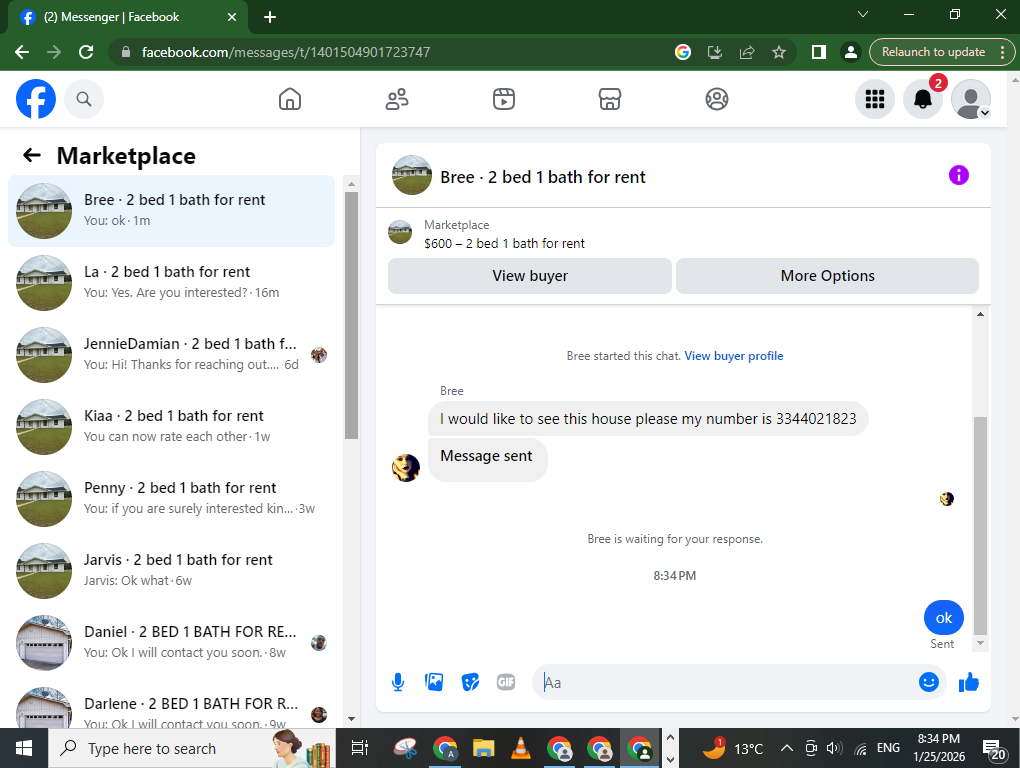The height and width of the screenshot is (768, 1020).
Task: Close the Messenger browser tab
Action: coord(232,17)
